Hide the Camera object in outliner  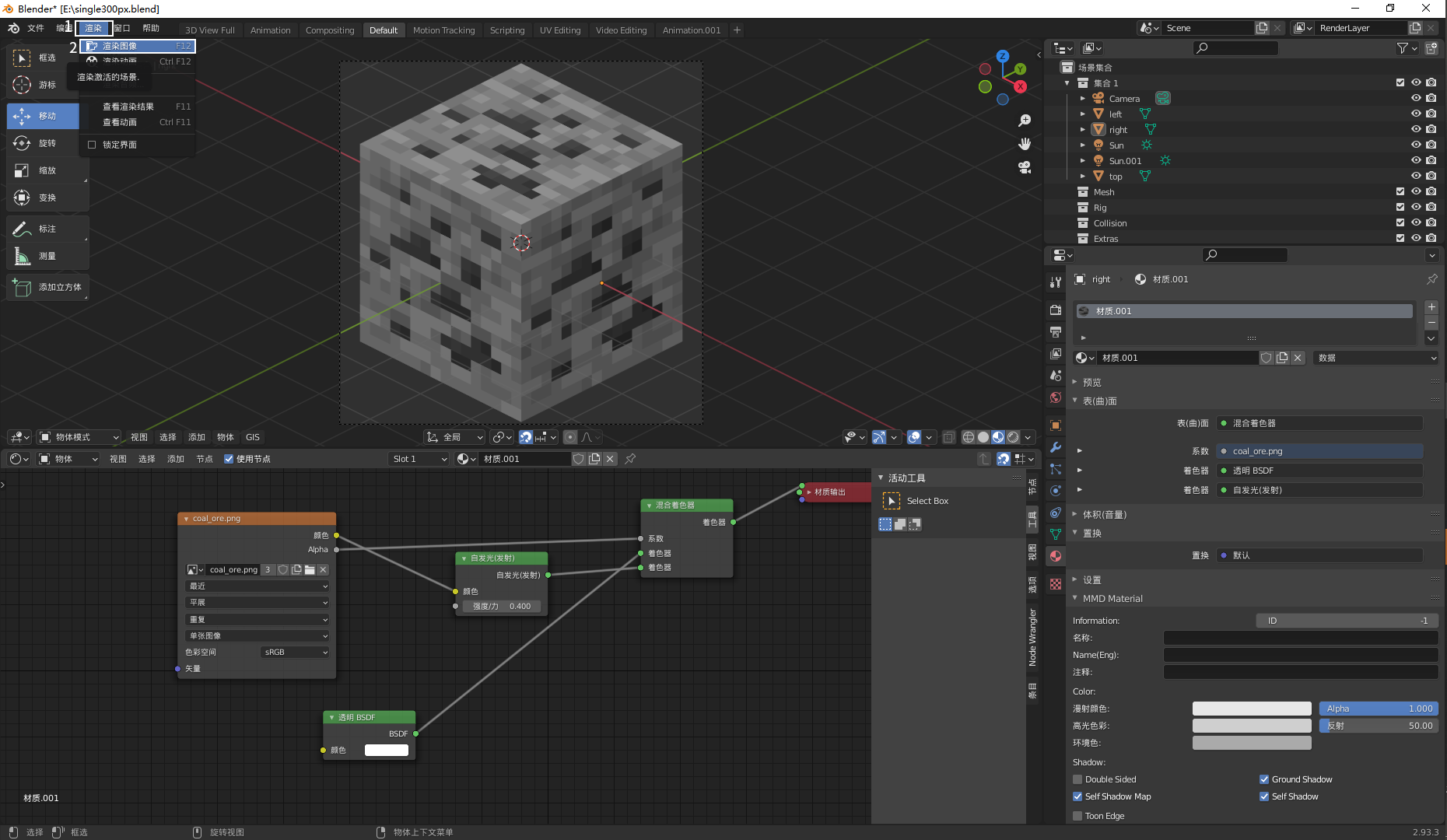[x=1416, y=98]
